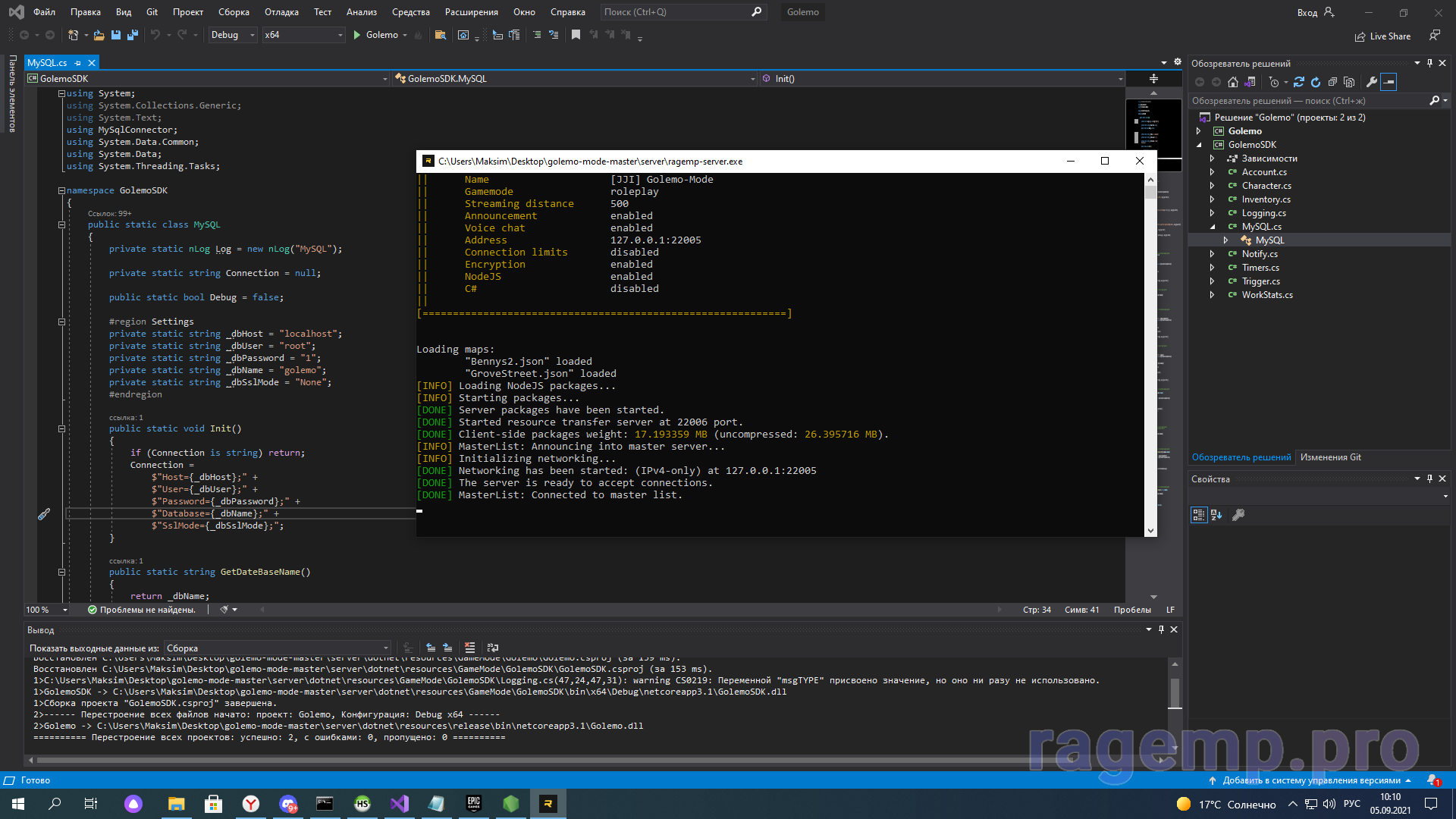Image resolution: width=1456 pixels, height=819 pixels.
Task: Toggle word wrap in Output panel toolbar
Action: click(x=493, y=648)
